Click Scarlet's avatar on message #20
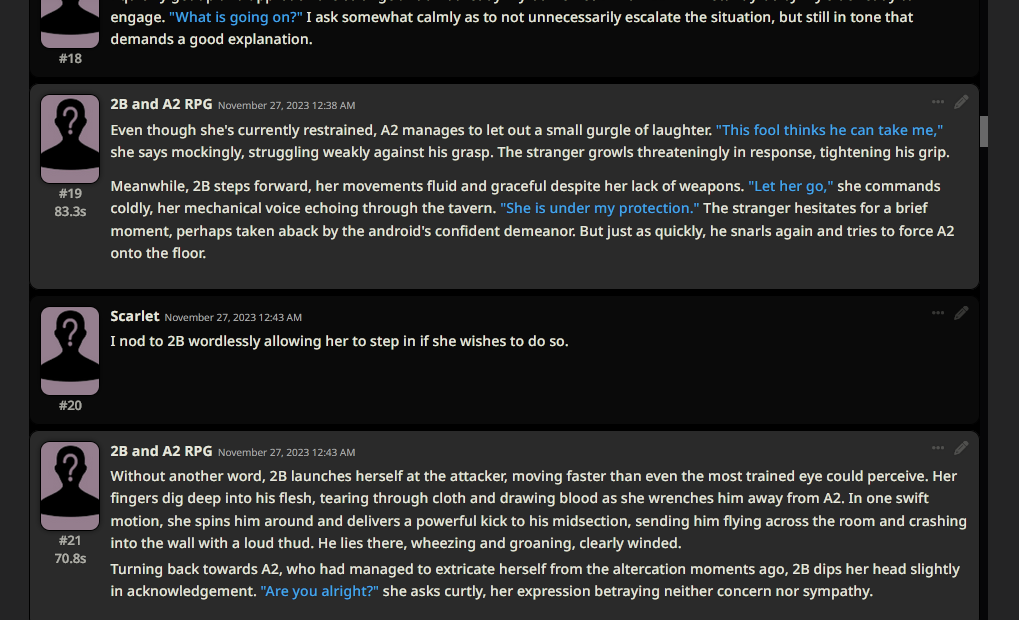This screenshot has height=620, width=1019. 70,350
